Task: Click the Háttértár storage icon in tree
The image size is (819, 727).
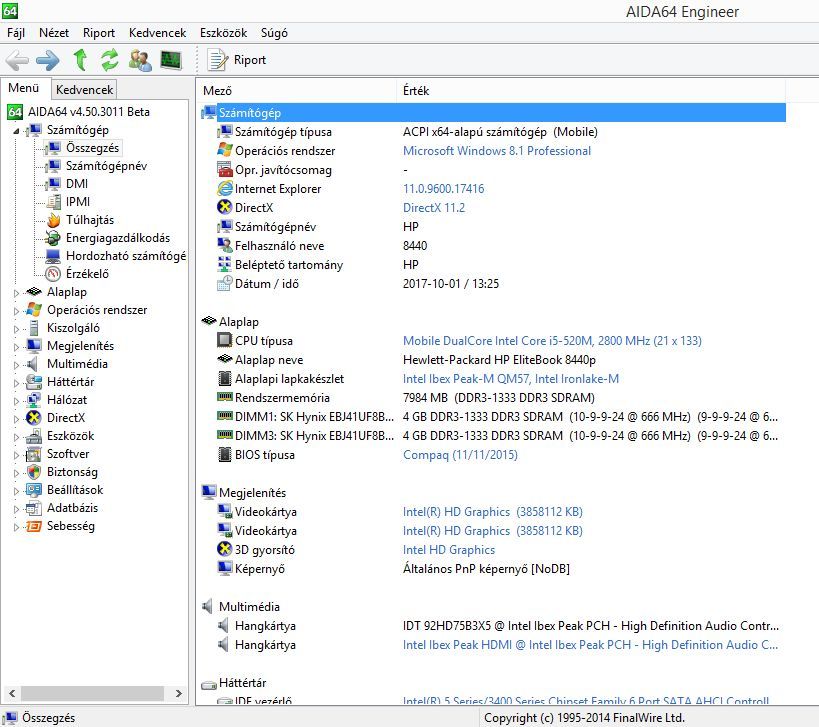Action: pyautogui.click(x=34, y=382)
